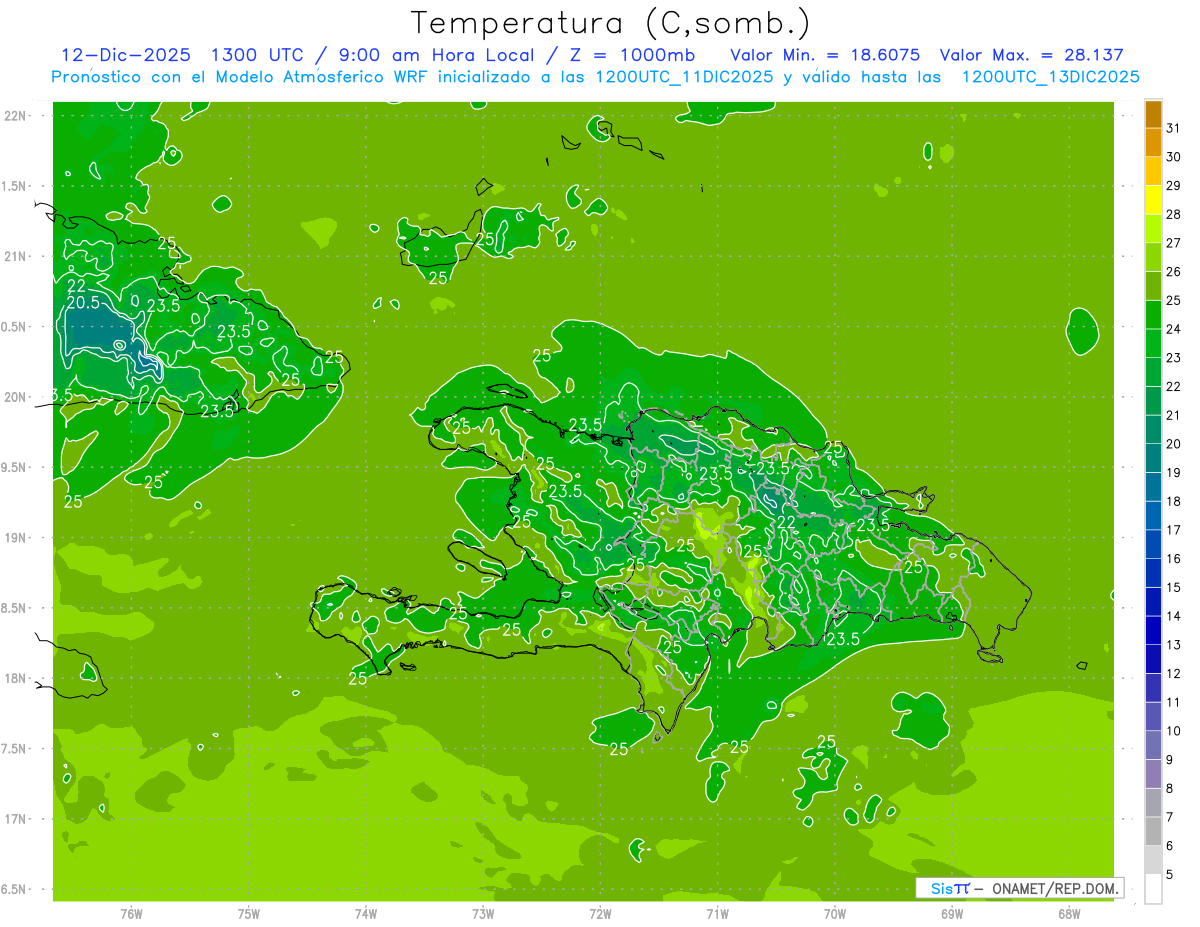Click the '72W' longitude axis label
This screenshot has height=927, width=1200.
pos(600,914)
